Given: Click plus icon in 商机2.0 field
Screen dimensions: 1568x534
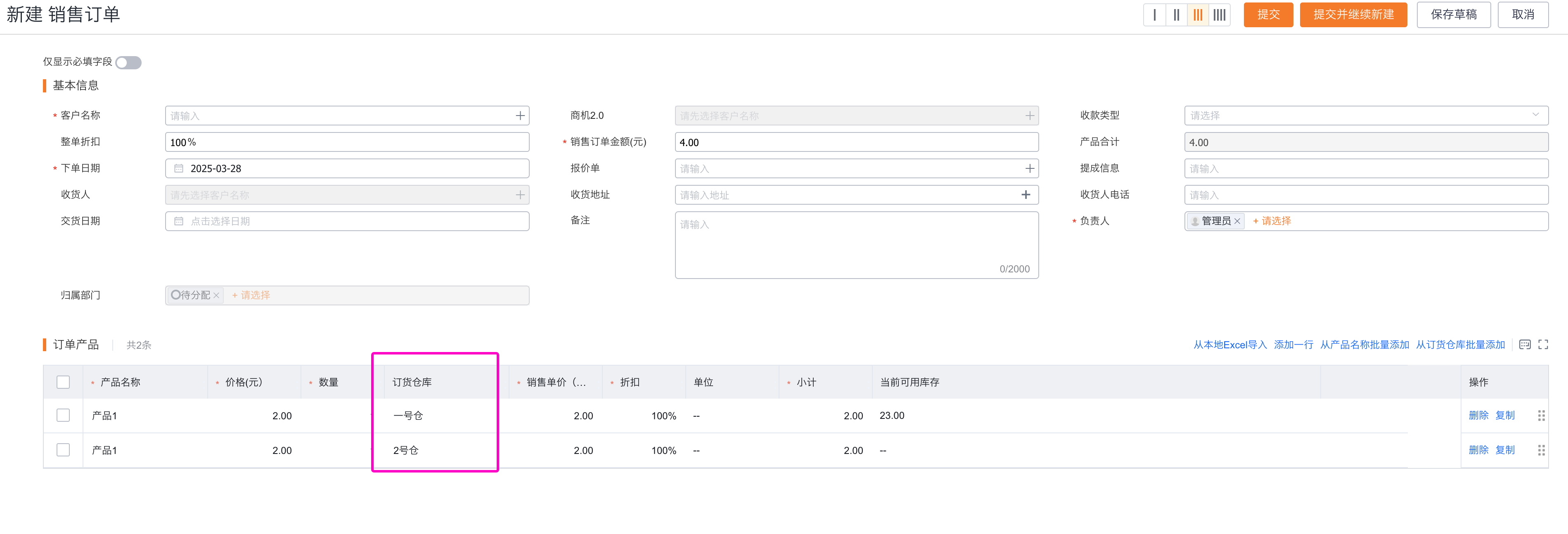Looking at the screenshot, I should pyautogui.click(x=1029, y=116).
